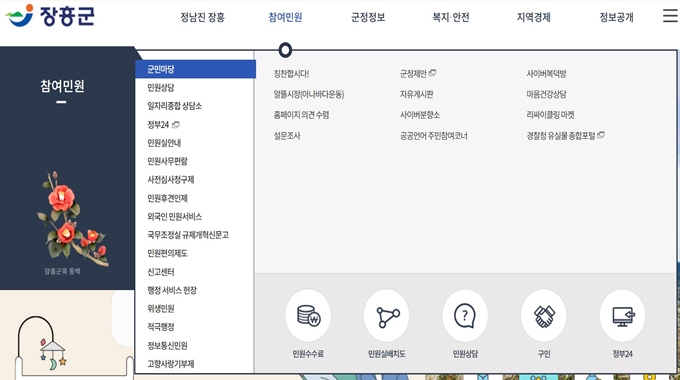
Task: Select 민원실안내 submenu
Action: coord(164,143)
